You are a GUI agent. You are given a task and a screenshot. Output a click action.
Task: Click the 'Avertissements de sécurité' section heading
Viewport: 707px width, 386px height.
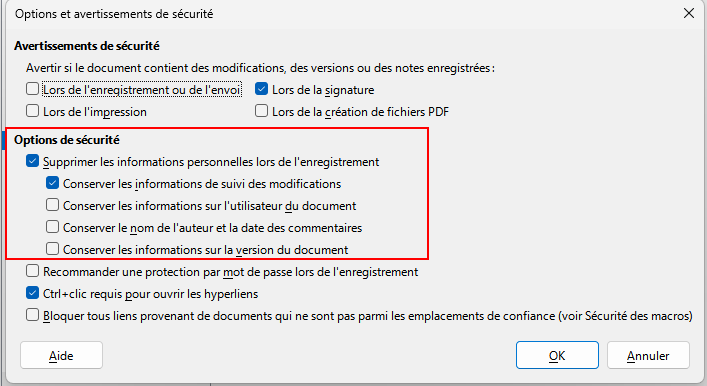point(87,46)
